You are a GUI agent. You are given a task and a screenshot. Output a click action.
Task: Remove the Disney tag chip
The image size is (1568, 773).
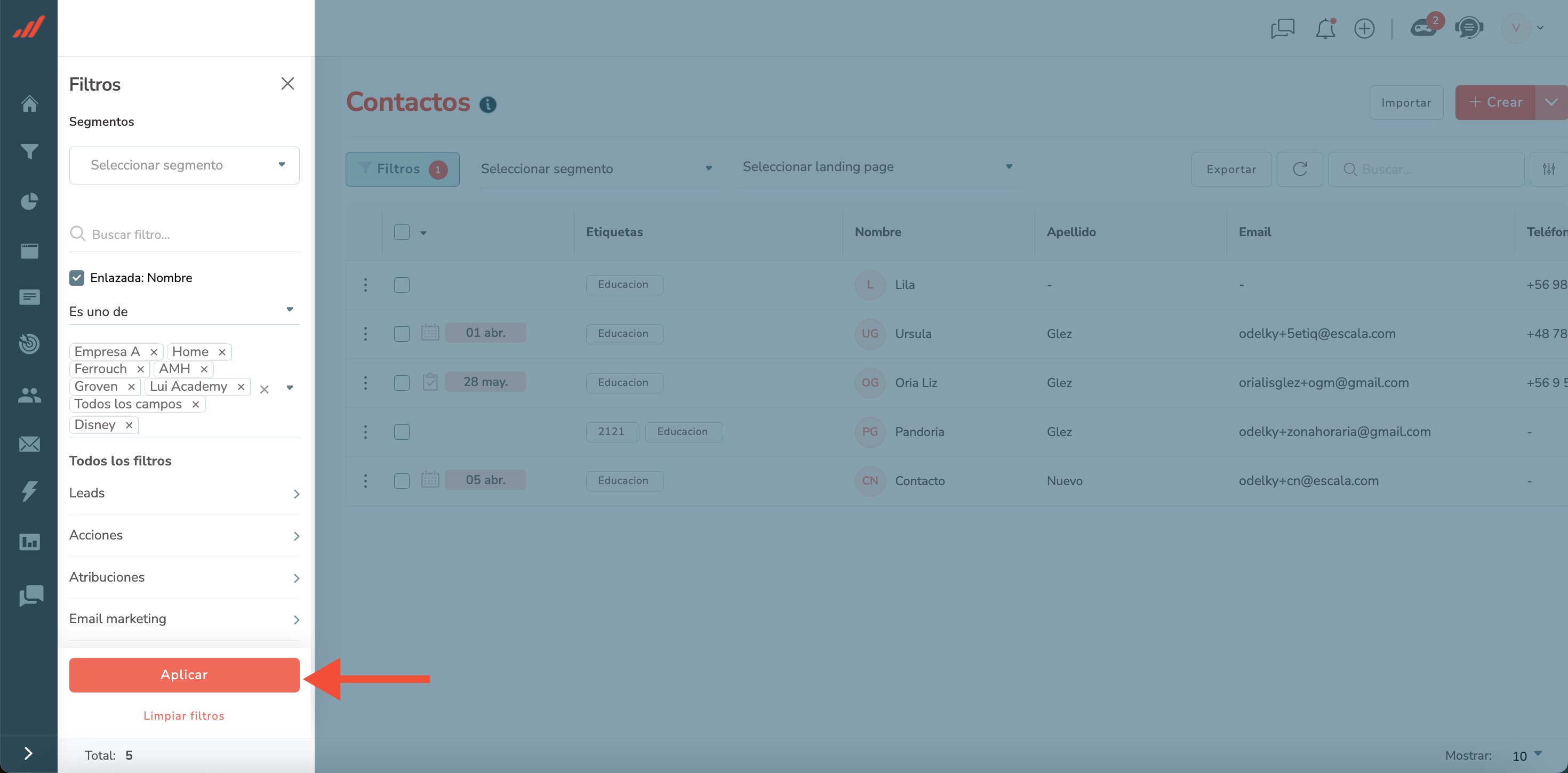tap(129, 425)
